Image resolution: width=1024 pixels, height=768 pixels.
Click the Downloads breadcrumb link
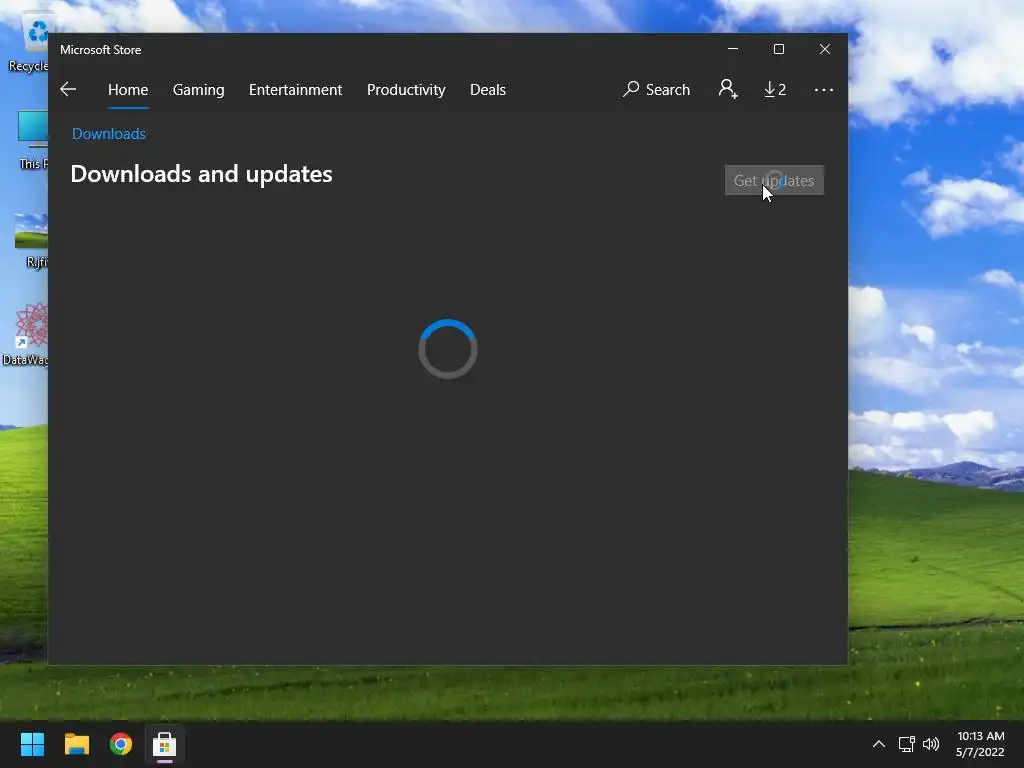[108, 133]
